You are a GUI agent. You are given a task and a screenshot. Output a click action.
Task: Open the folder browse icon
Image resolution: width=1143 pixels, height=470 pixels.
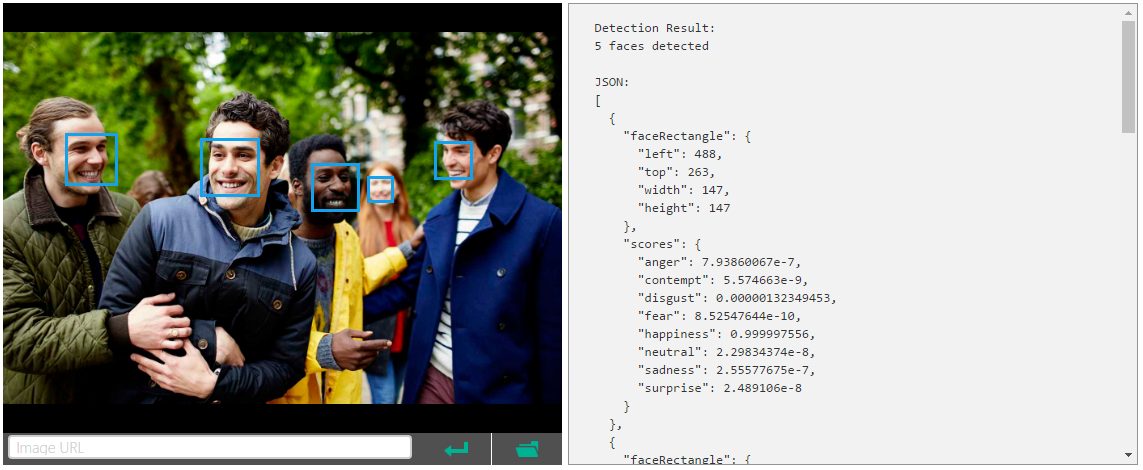point(527,449)
